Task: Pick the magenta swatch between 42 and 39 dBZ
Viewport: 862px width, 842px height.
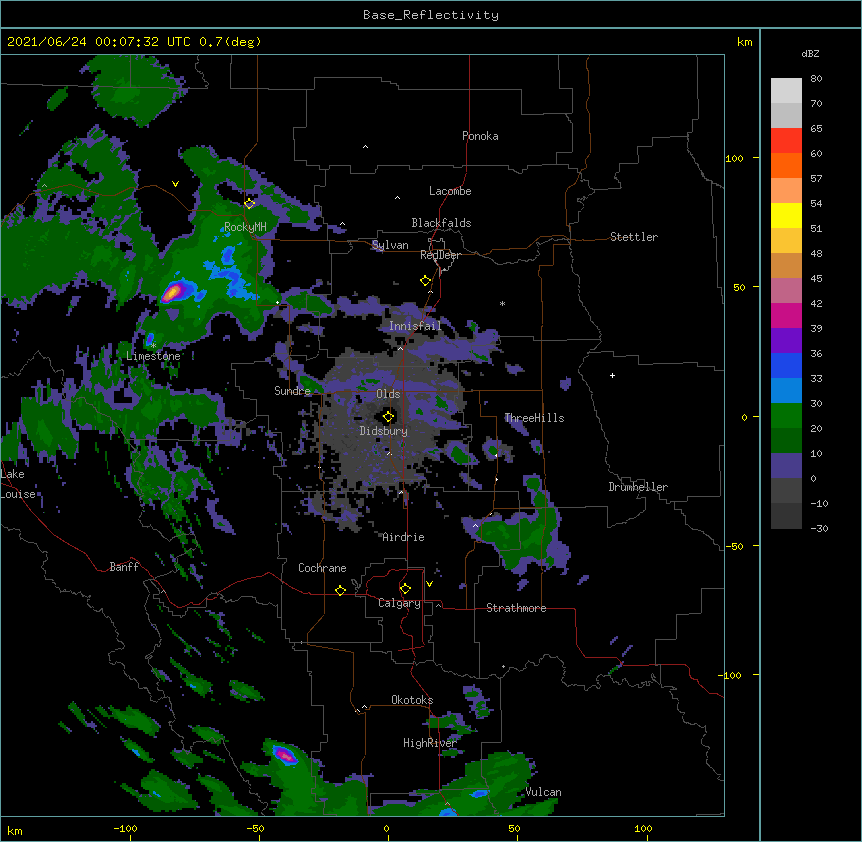Action: click(786, 315)
